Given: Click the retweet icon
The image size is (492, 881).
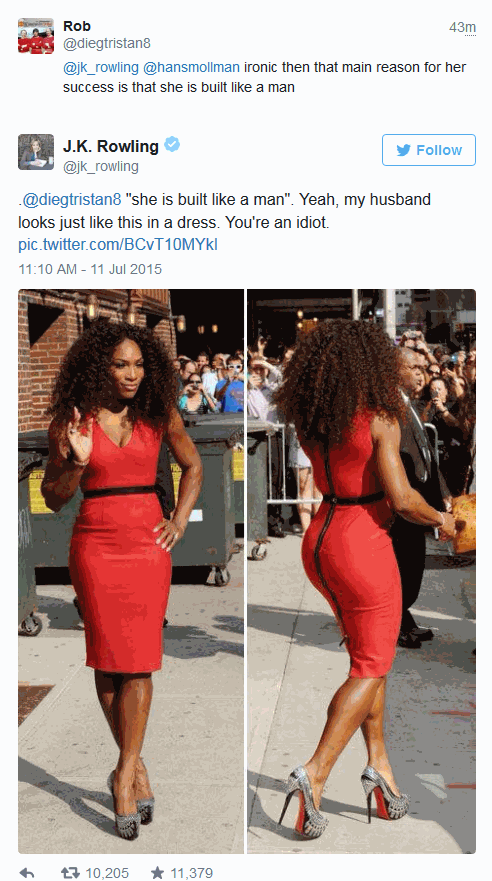Looking at the screenshot, I should [70, 873].
